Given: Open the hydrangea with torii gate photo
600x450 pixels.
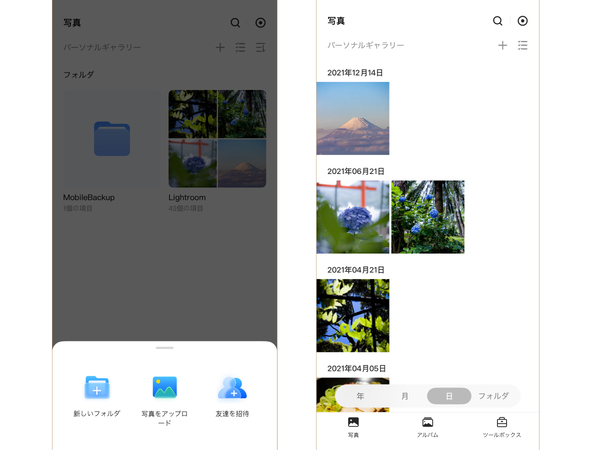Looking at the screenshot, I should coord(353,217).
